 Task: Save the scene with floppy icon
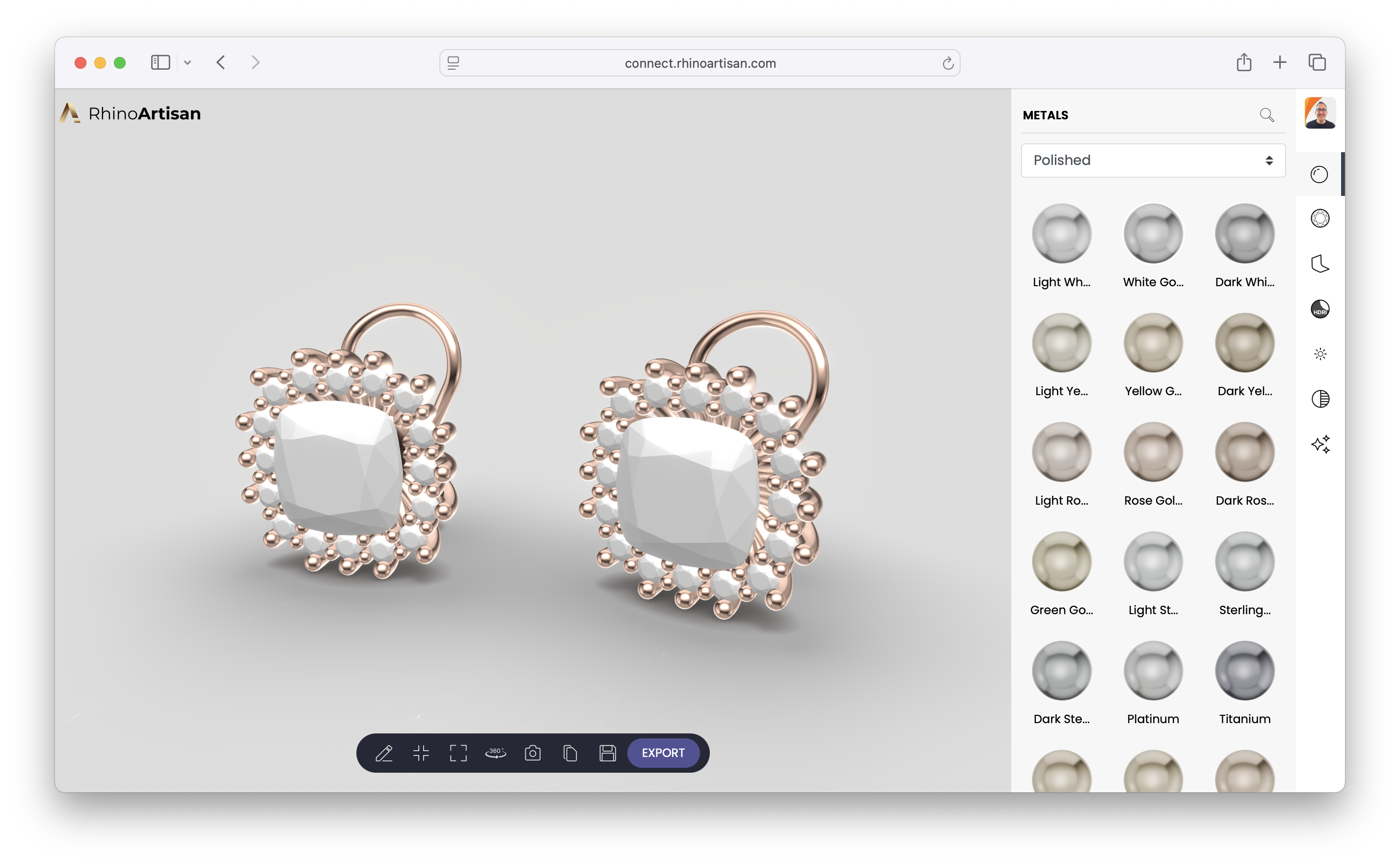coord(607,753)
